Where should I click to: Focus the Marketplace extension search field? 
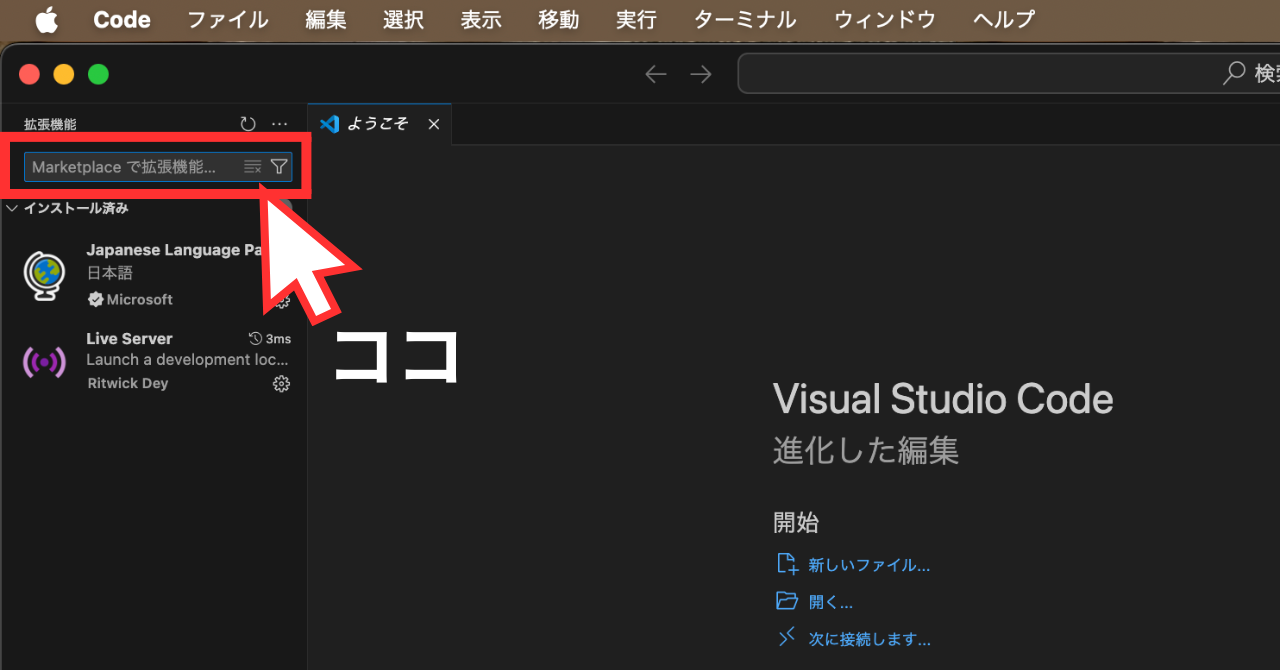(x=130, y=166)
